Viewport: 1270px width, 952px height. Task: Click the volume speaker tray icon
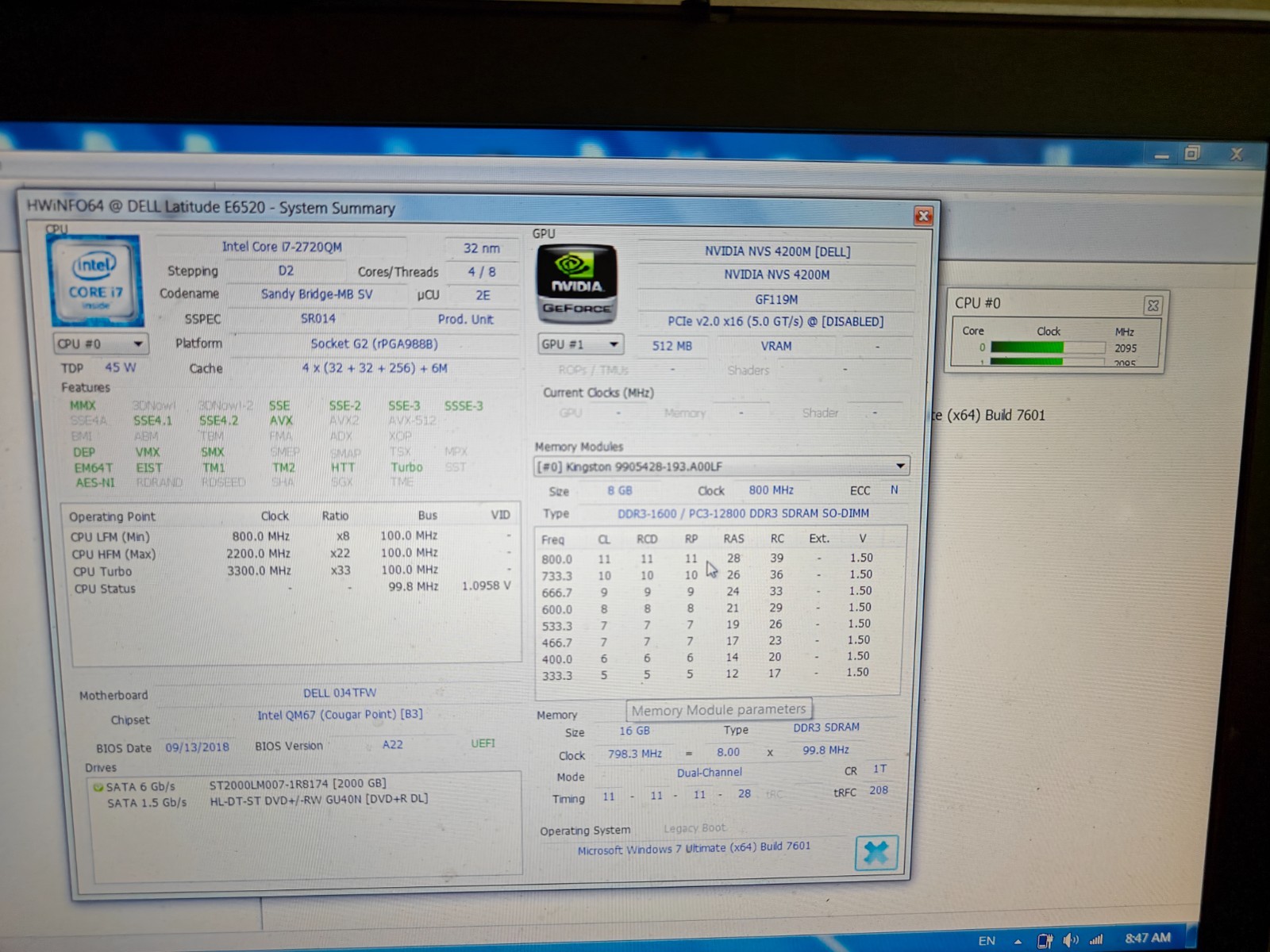point(1071,939)
